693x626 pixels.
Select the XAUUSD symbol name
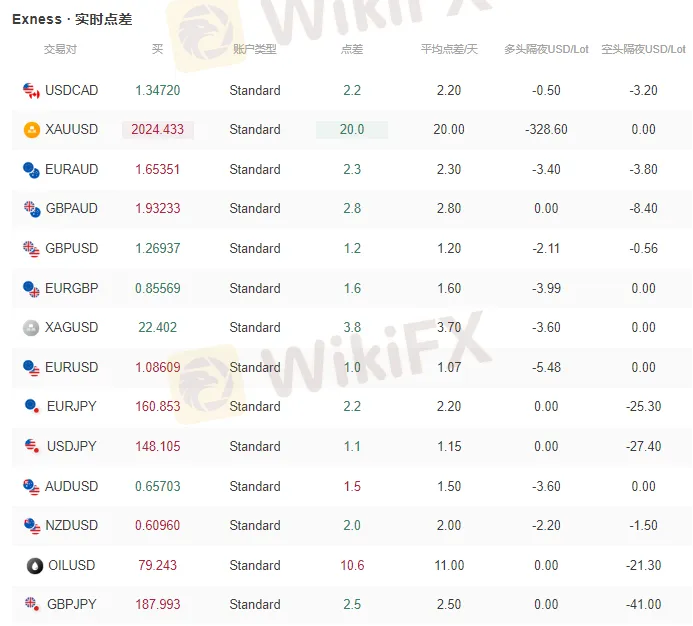tap(72, 129)
